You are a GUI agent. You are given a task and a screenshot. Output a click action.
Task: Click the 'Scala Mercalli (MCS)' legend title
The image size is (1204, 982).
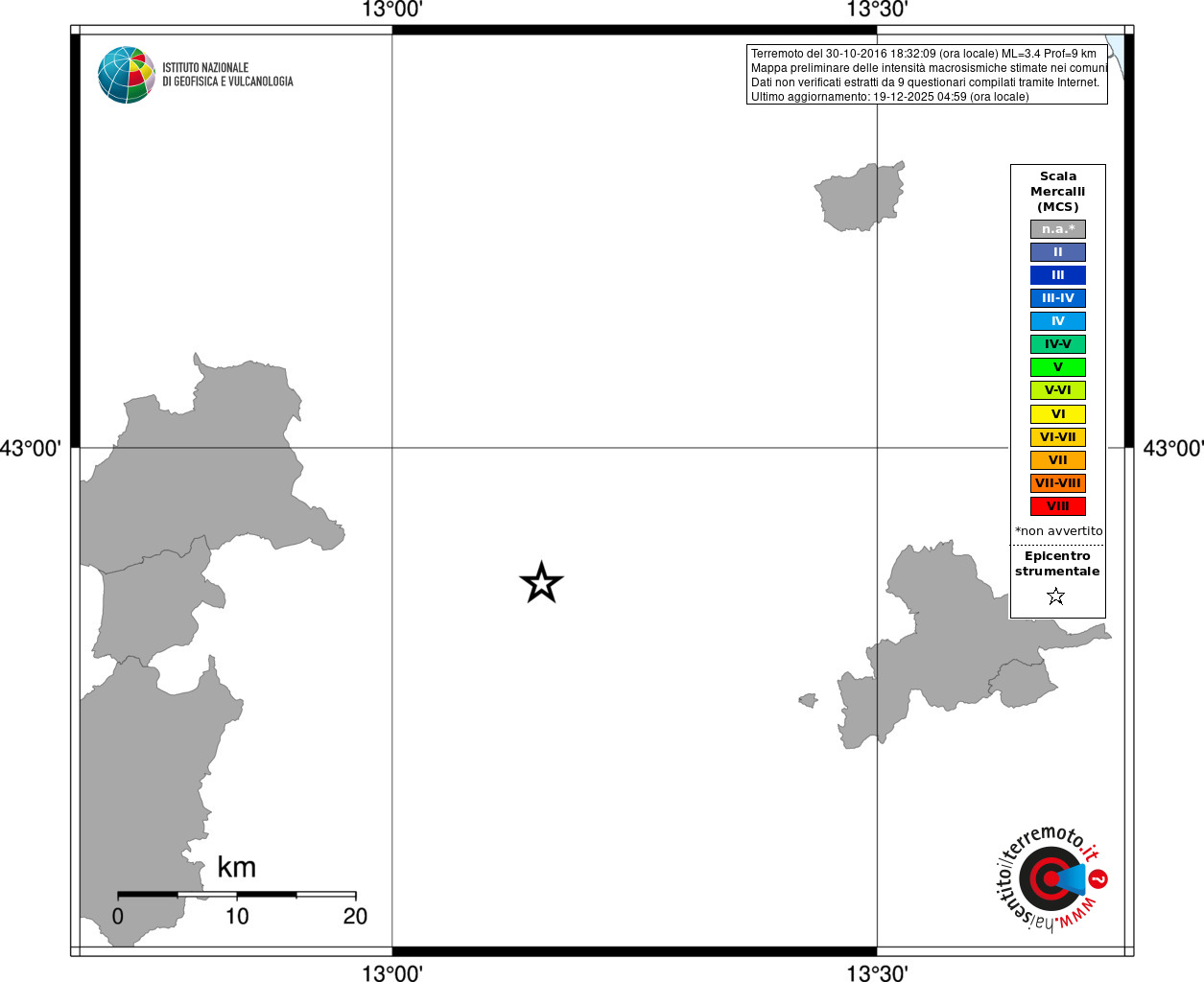tap(1058, 192)
